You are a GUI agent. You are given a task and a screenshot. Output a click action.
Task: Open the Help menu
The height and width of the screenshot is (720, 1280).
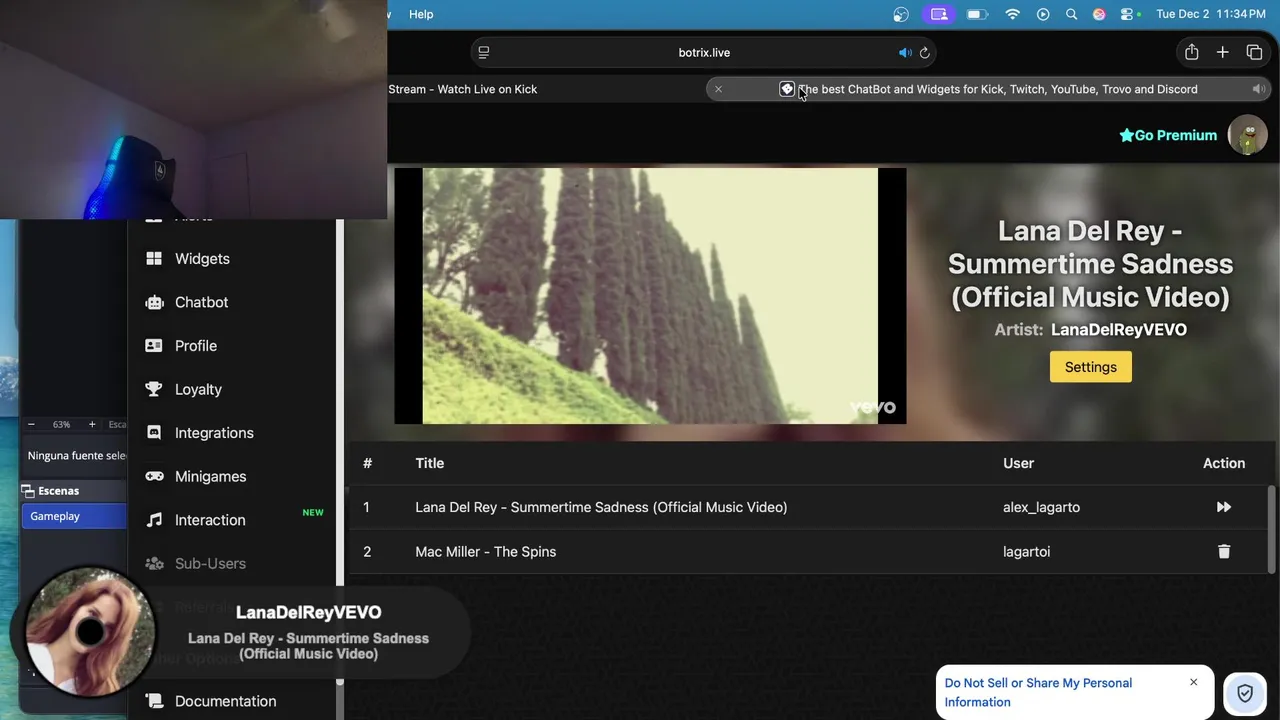(421, 14)
